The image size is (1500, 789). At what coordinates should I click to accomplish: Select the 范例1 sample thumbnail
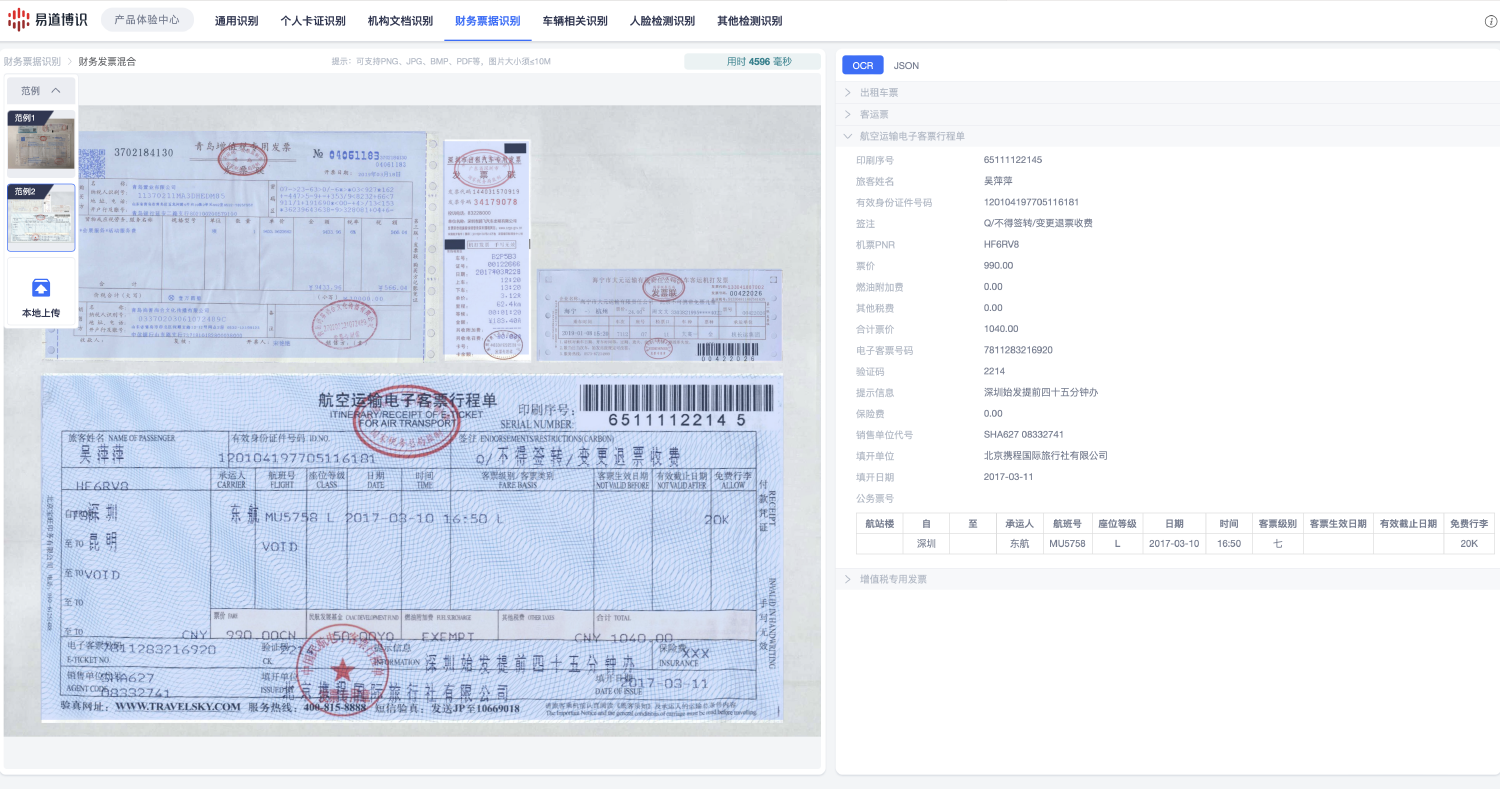pyautogui.click(x=41, y=141)
